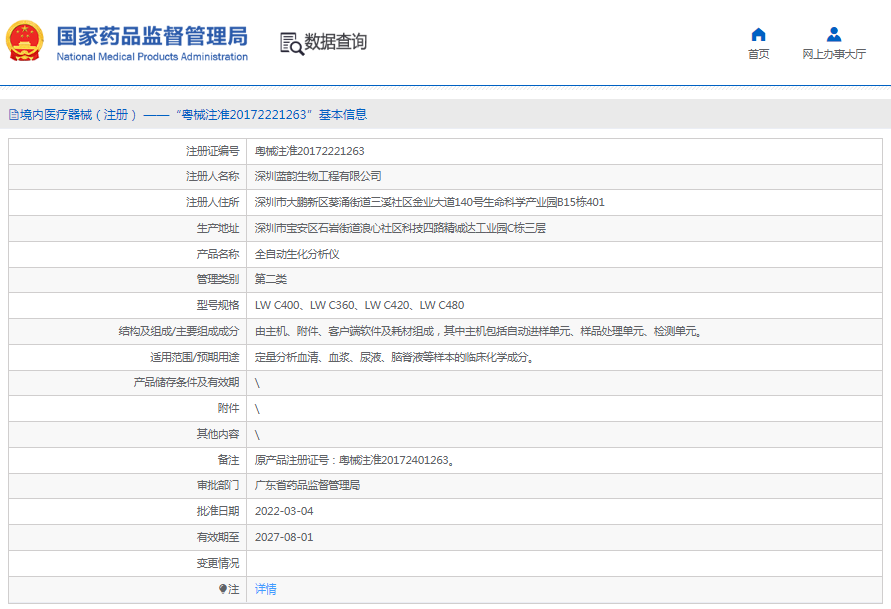The height and width of the screenshot is (609, 891).
Task: Click 数据查询 heading text
Action: pyautogui.click(x=336, y=41)
